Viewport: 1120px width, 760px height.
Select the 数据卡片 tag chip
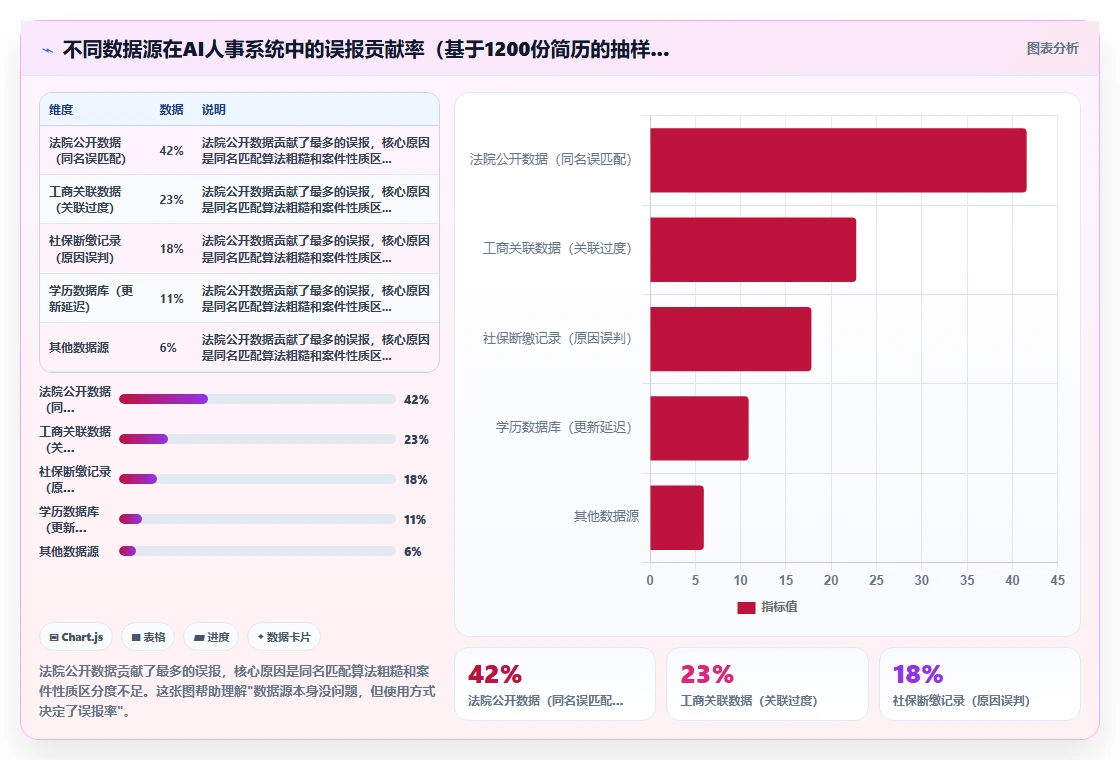(284, 637)
